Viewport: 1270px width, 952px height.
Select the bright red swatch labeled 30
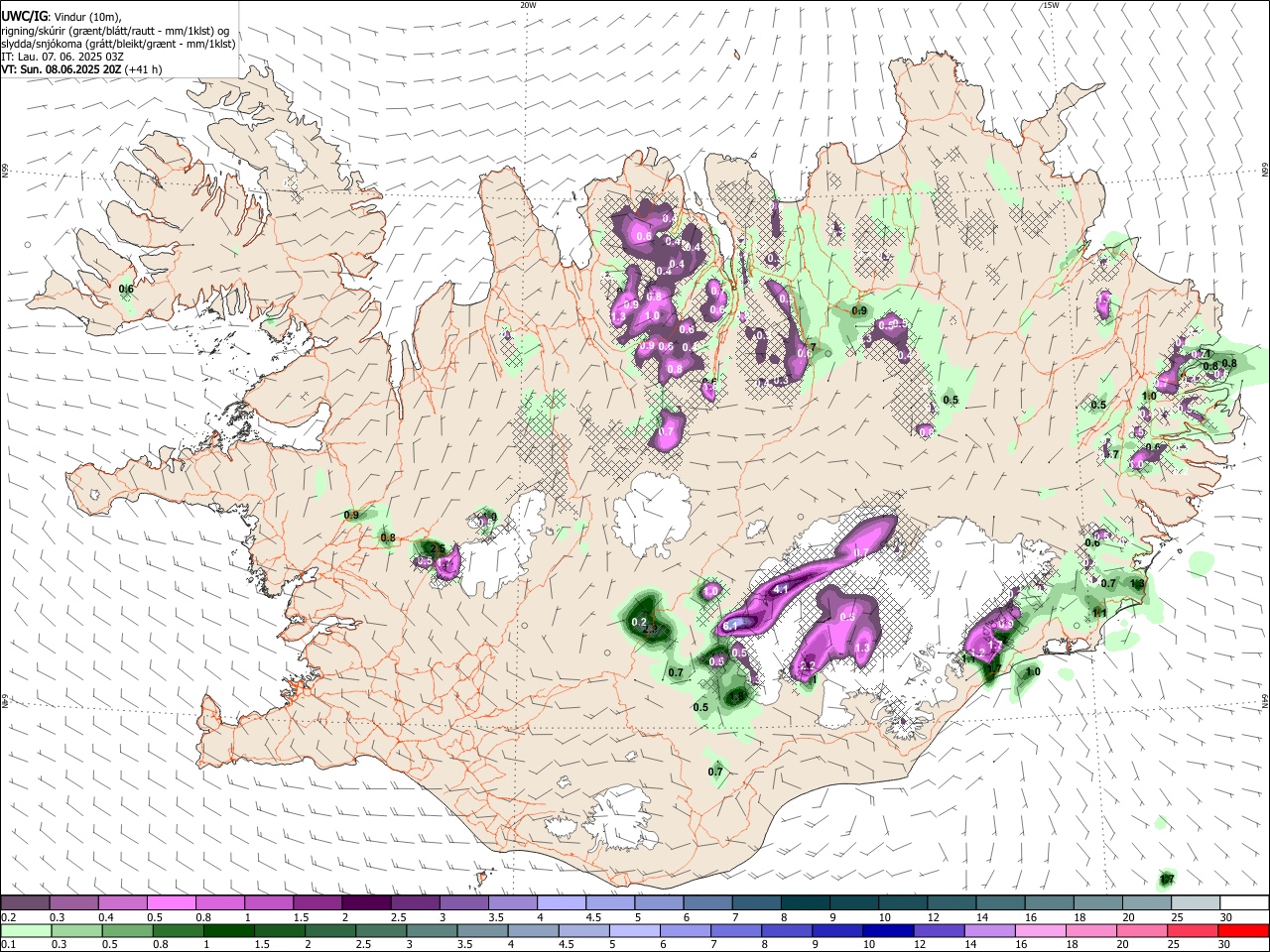point(1244,930)
